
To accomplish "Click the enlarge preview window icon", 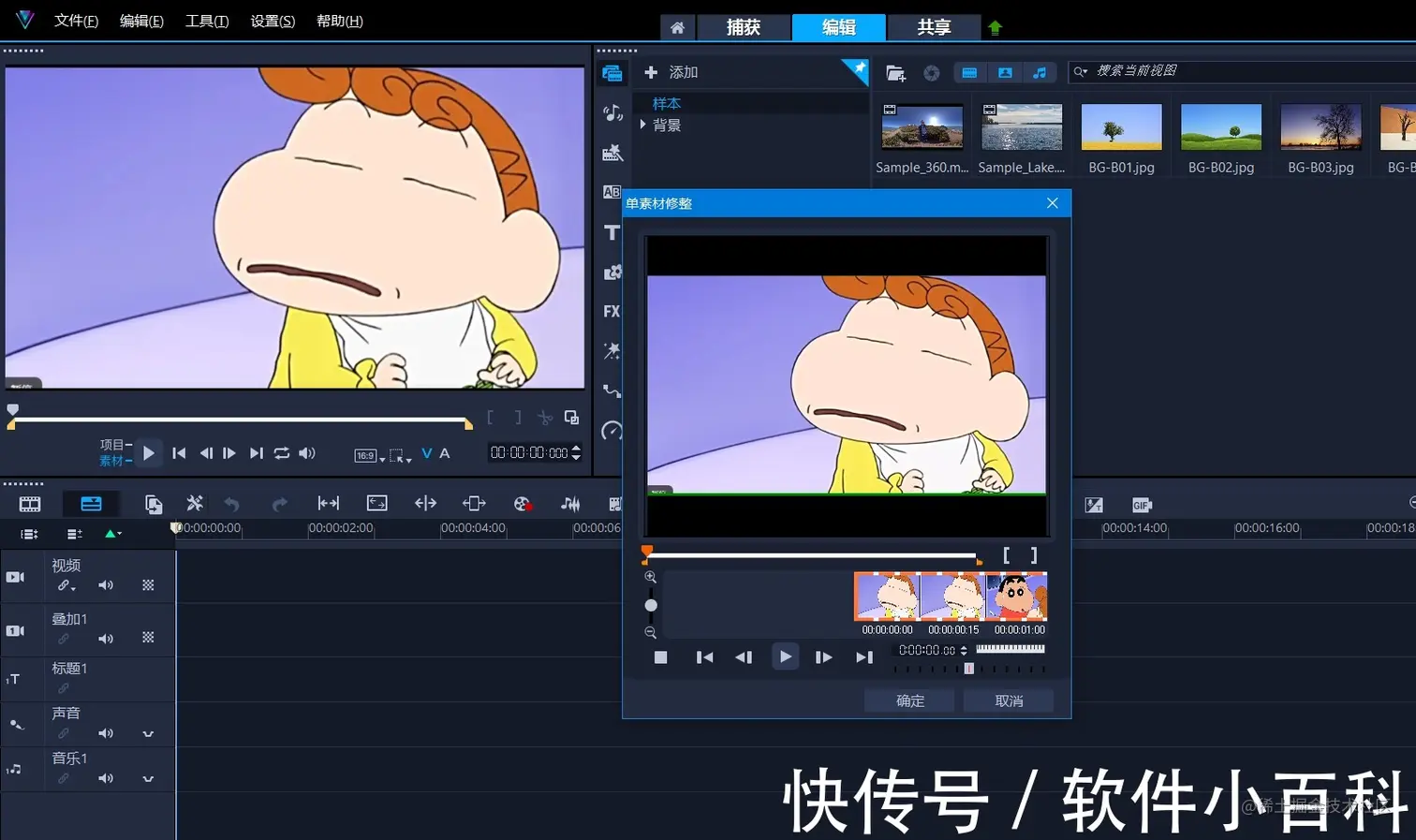I will pos(571,418).
